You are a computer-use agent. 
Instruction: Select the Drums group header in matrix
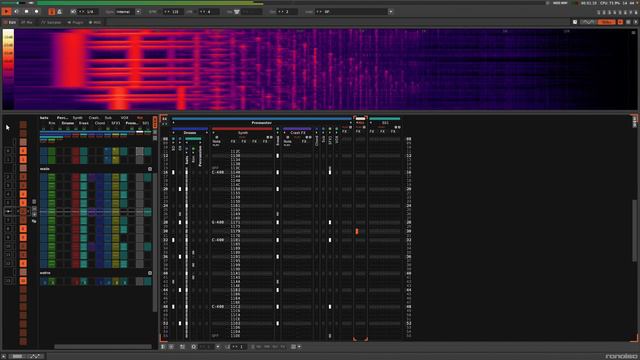click(x=67, y=123)
